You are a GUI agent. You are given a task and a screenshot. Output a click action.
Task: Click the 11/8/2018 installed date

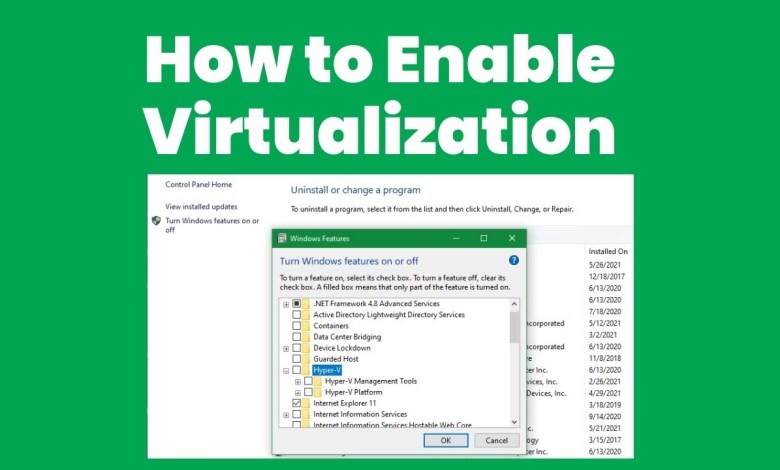[x=605, y=358]
